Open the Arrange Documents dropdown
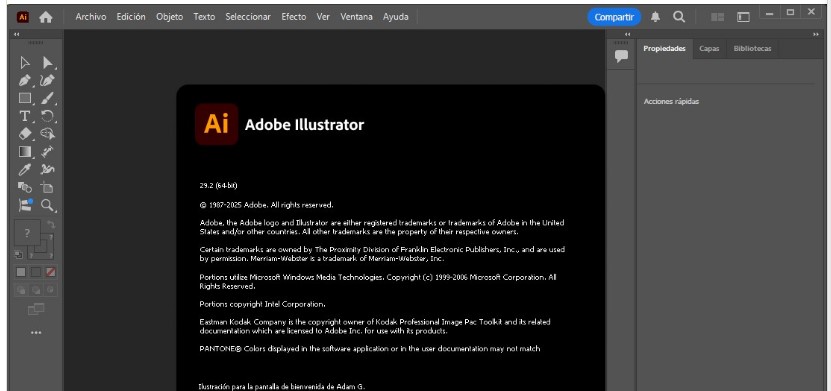 pyautogui.click(x=718, y=17)
